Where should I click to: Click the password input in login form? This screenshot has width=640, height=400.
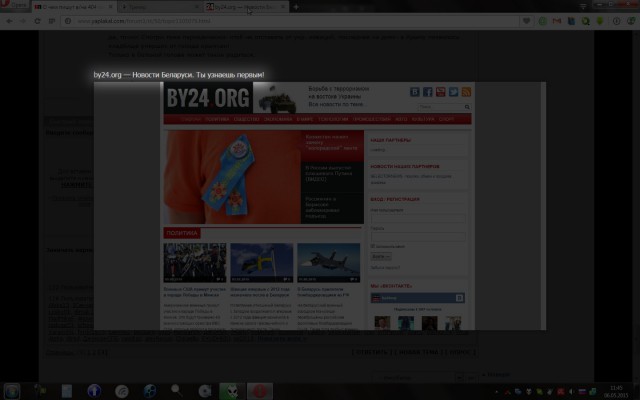tap(418, 237)
